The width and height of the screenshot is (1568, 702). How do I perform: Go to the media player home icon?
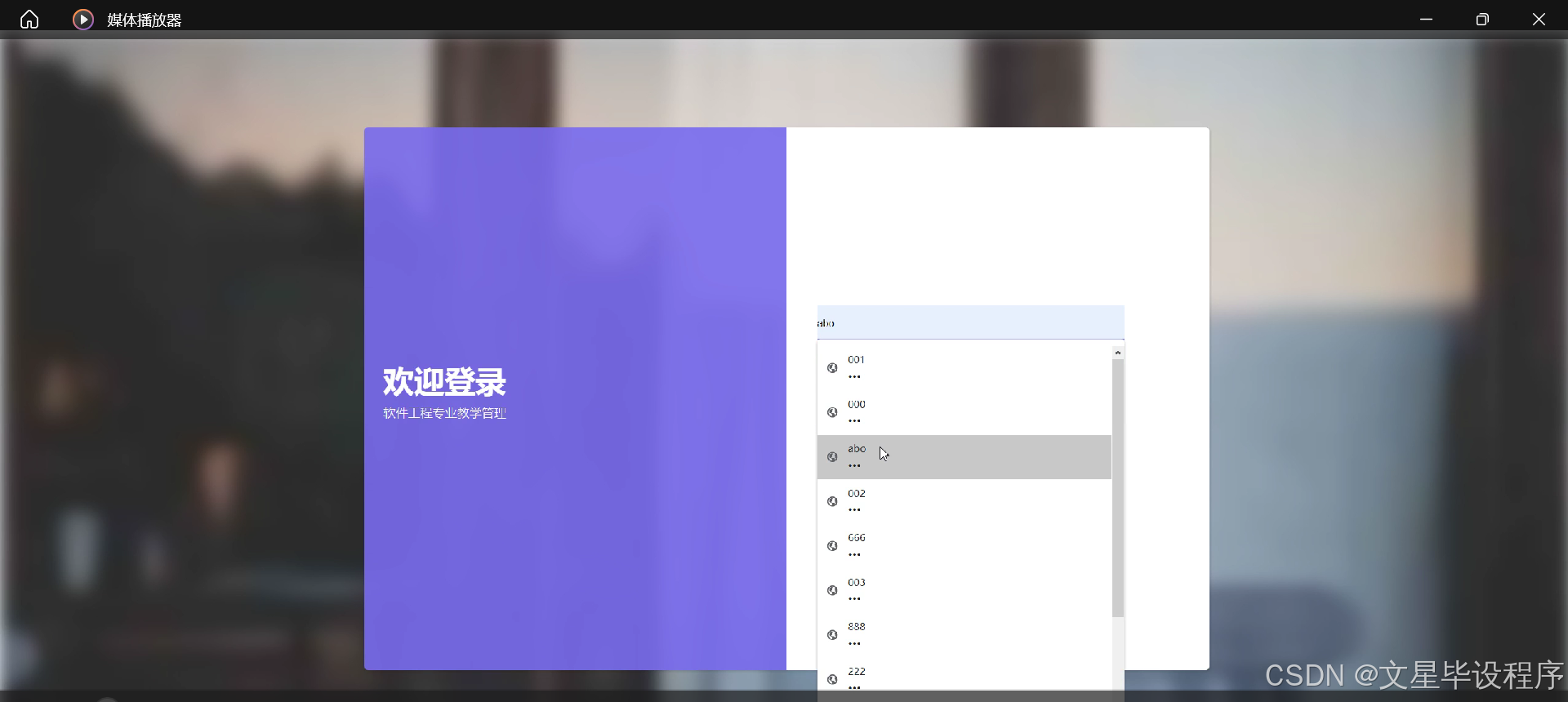coord(29,19)
